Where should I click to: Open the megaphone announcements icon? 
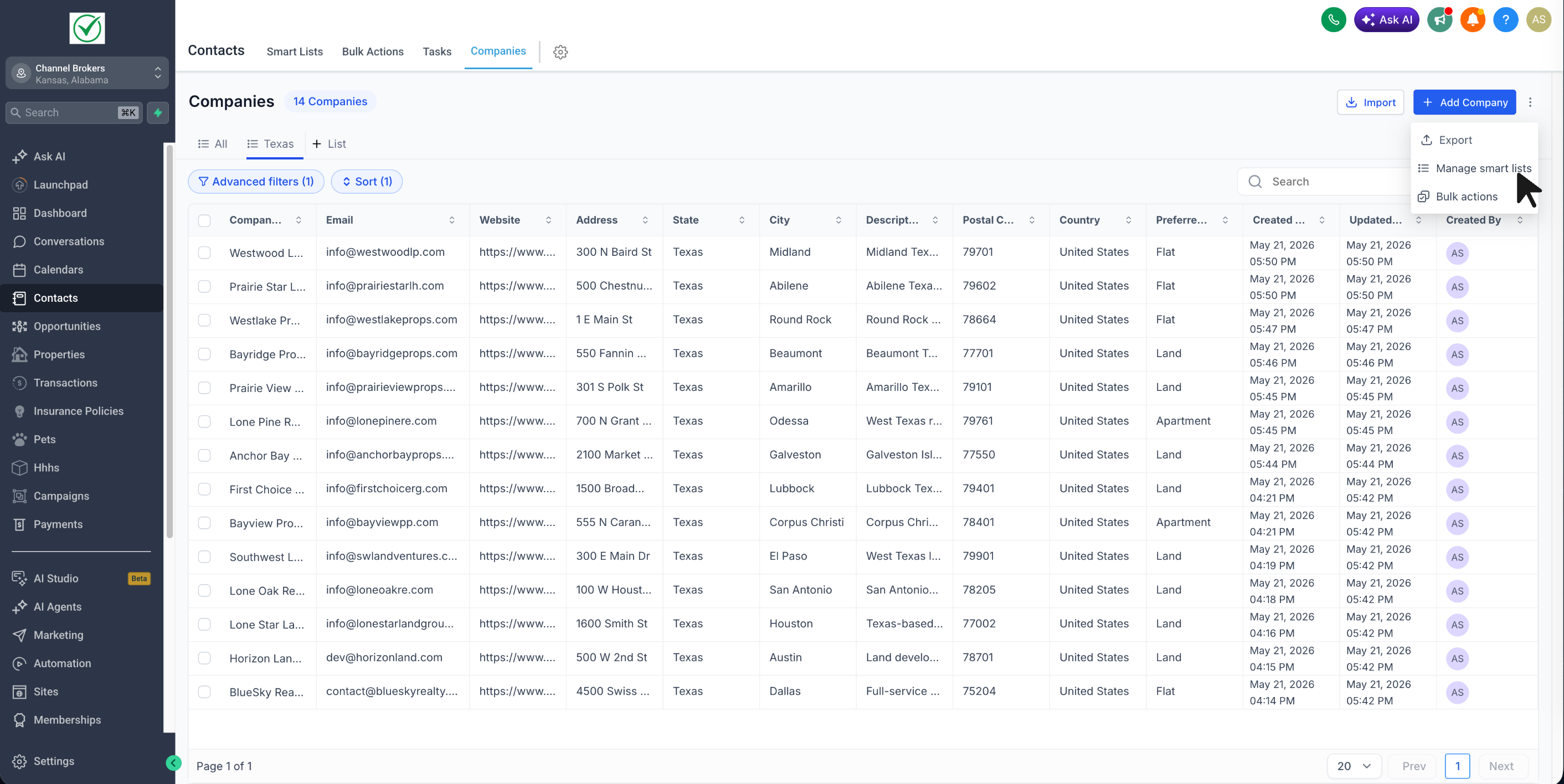tap(1439, 20)
